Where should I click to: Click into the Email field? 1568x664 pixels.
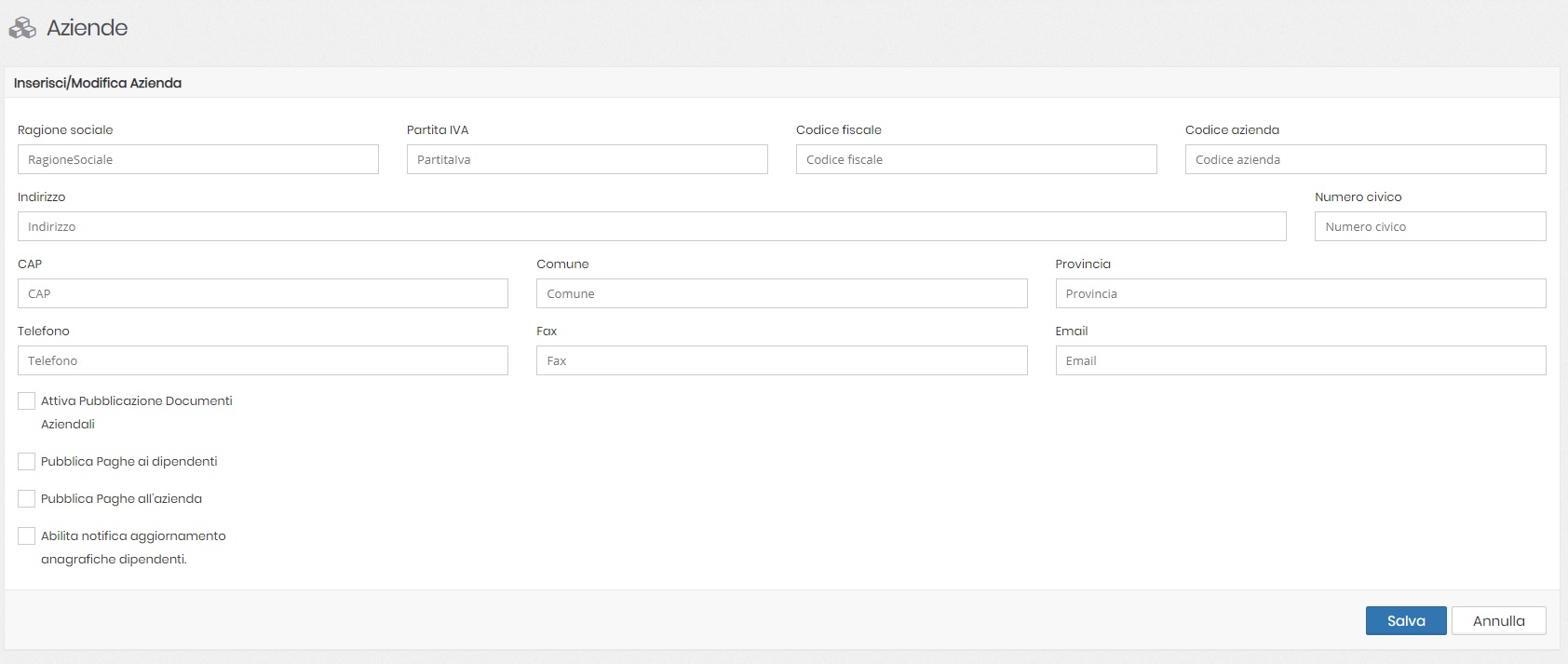coord(1300,360)
